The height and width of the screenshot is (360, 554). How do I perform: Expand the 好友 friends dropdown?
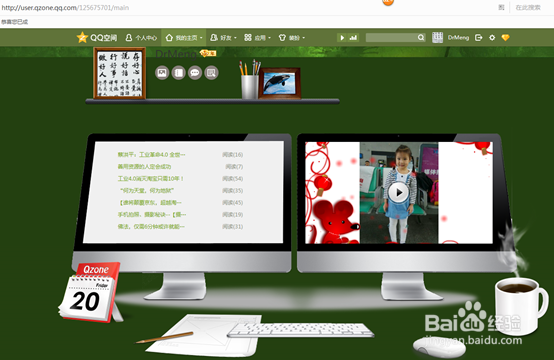coord(223,38)
